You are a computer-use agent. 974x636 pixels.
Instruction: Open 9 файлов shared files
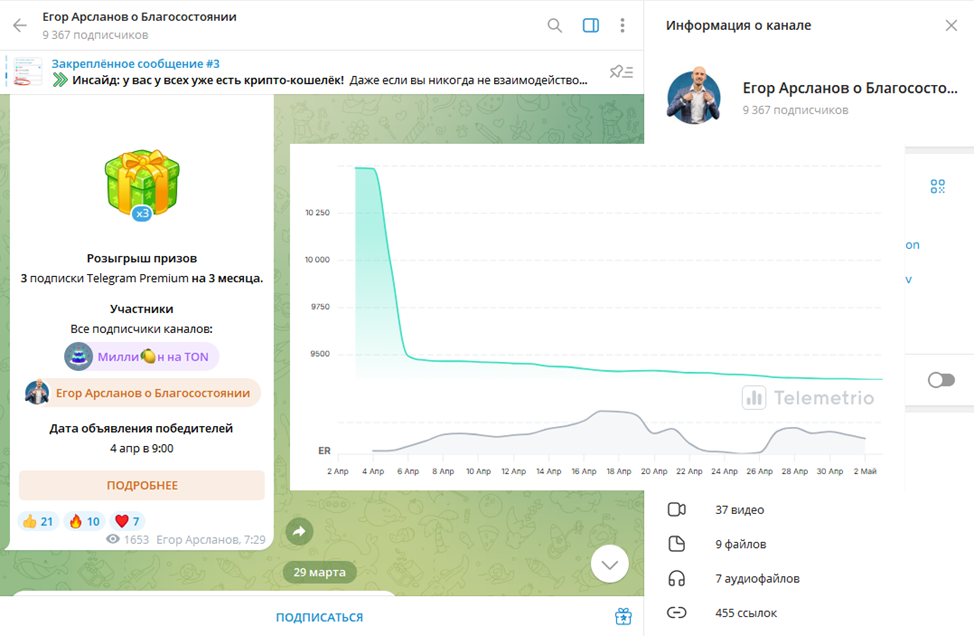pyautogui.click(x=740, y=544)
